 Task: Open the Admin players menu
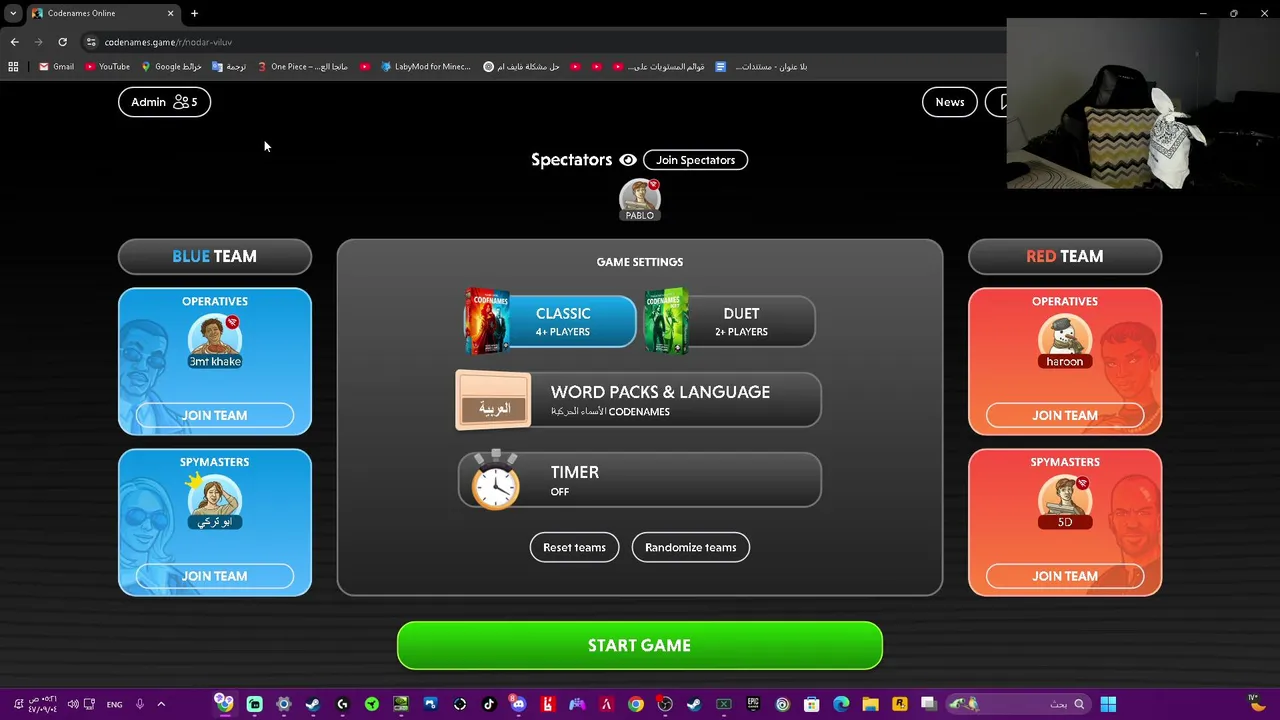[x=164, y=102]
